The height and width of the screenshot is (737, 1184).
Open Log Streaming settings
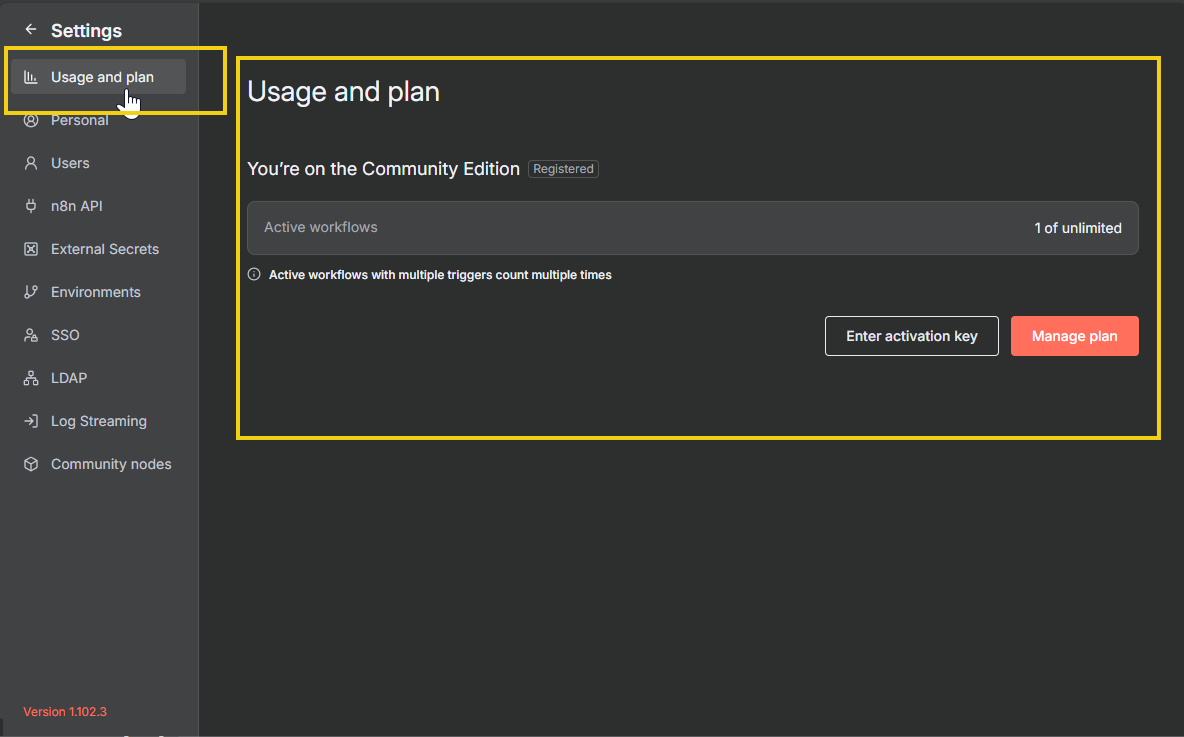tap(98, 421)
